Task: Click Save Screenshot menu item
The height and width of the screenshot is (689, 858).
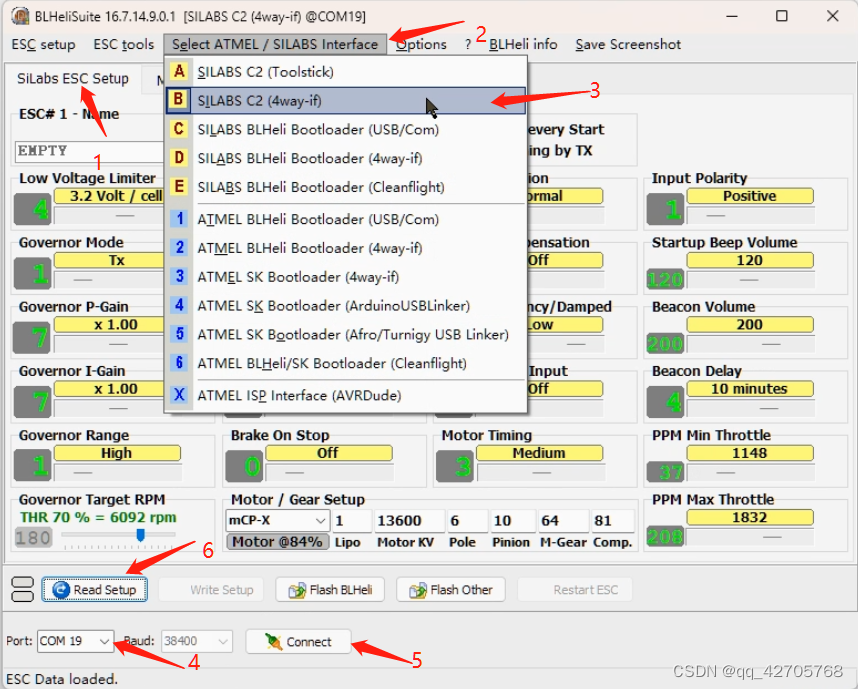Action: point(628,44)
